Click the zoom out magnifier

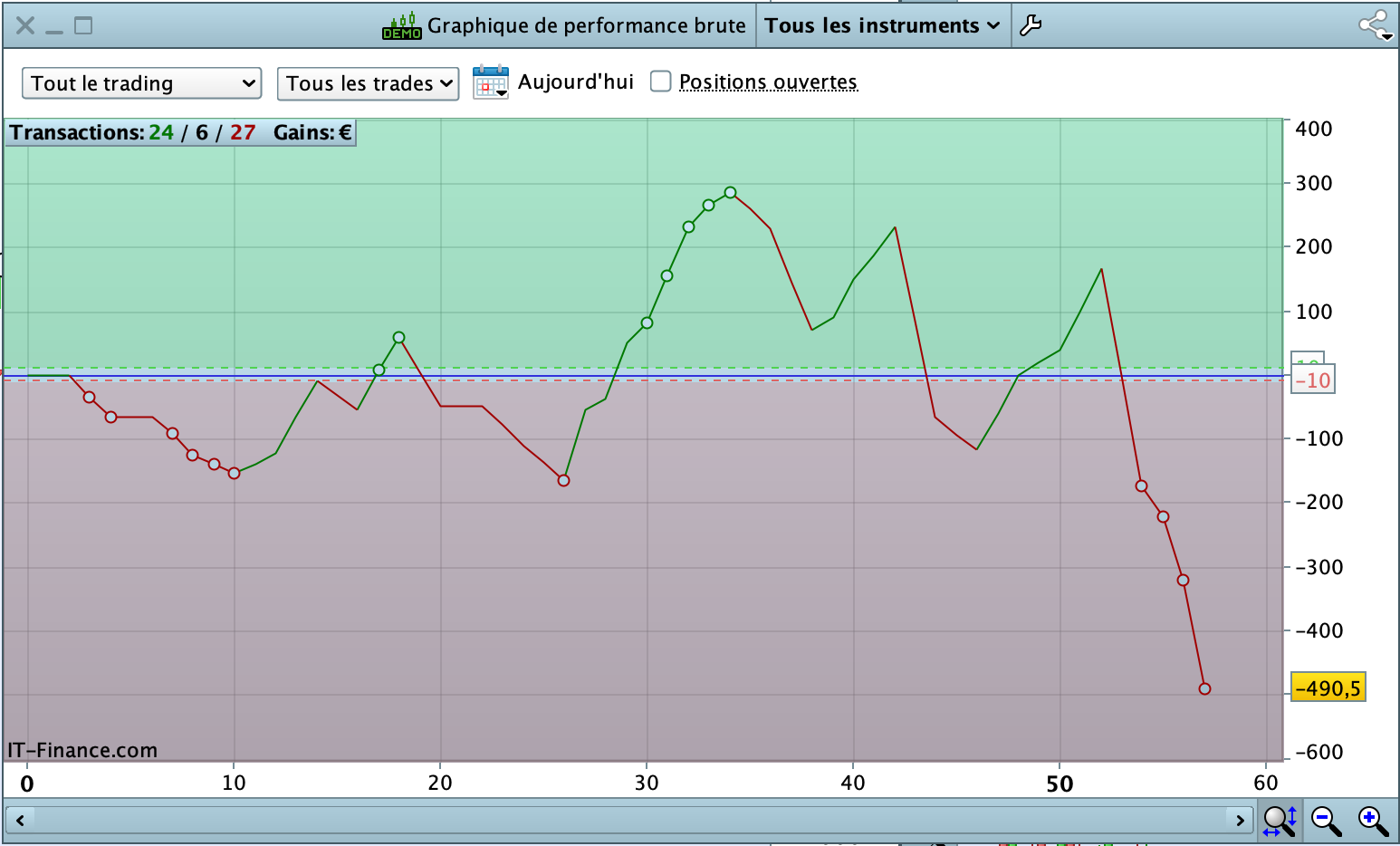point(1327,821)
